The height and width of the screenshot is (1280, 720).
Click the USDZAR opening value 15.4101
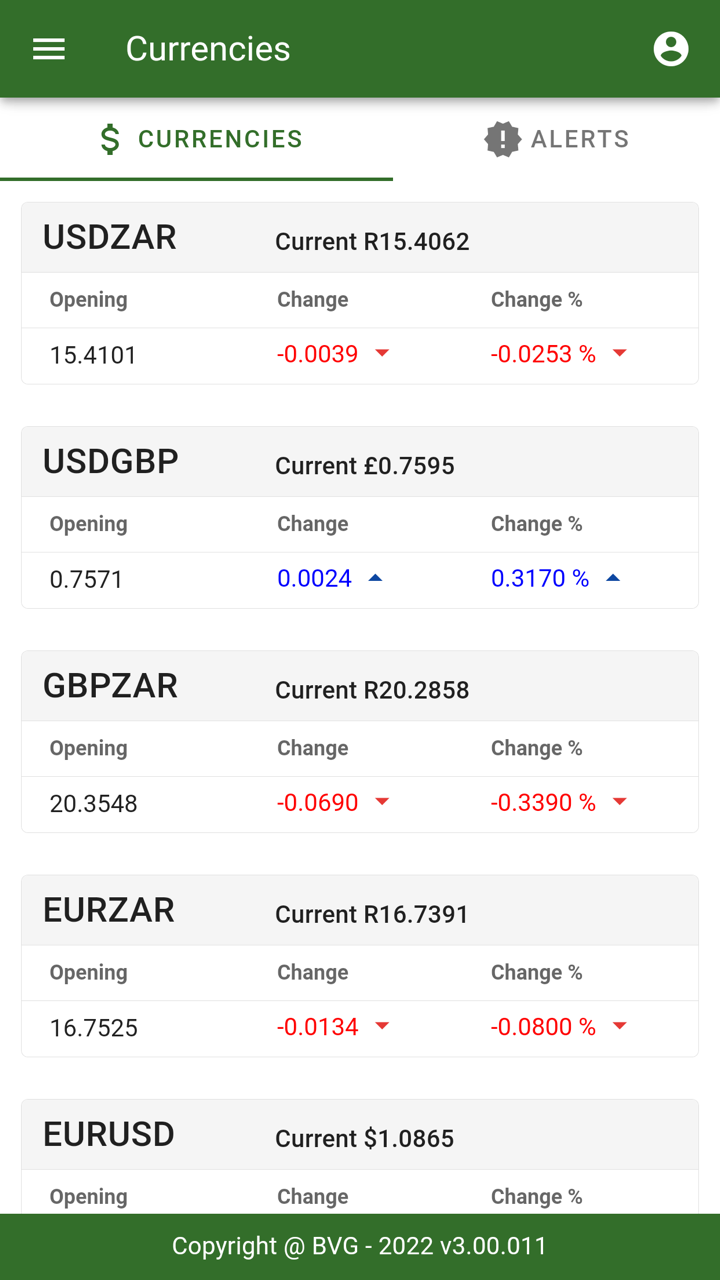[93, 355]
